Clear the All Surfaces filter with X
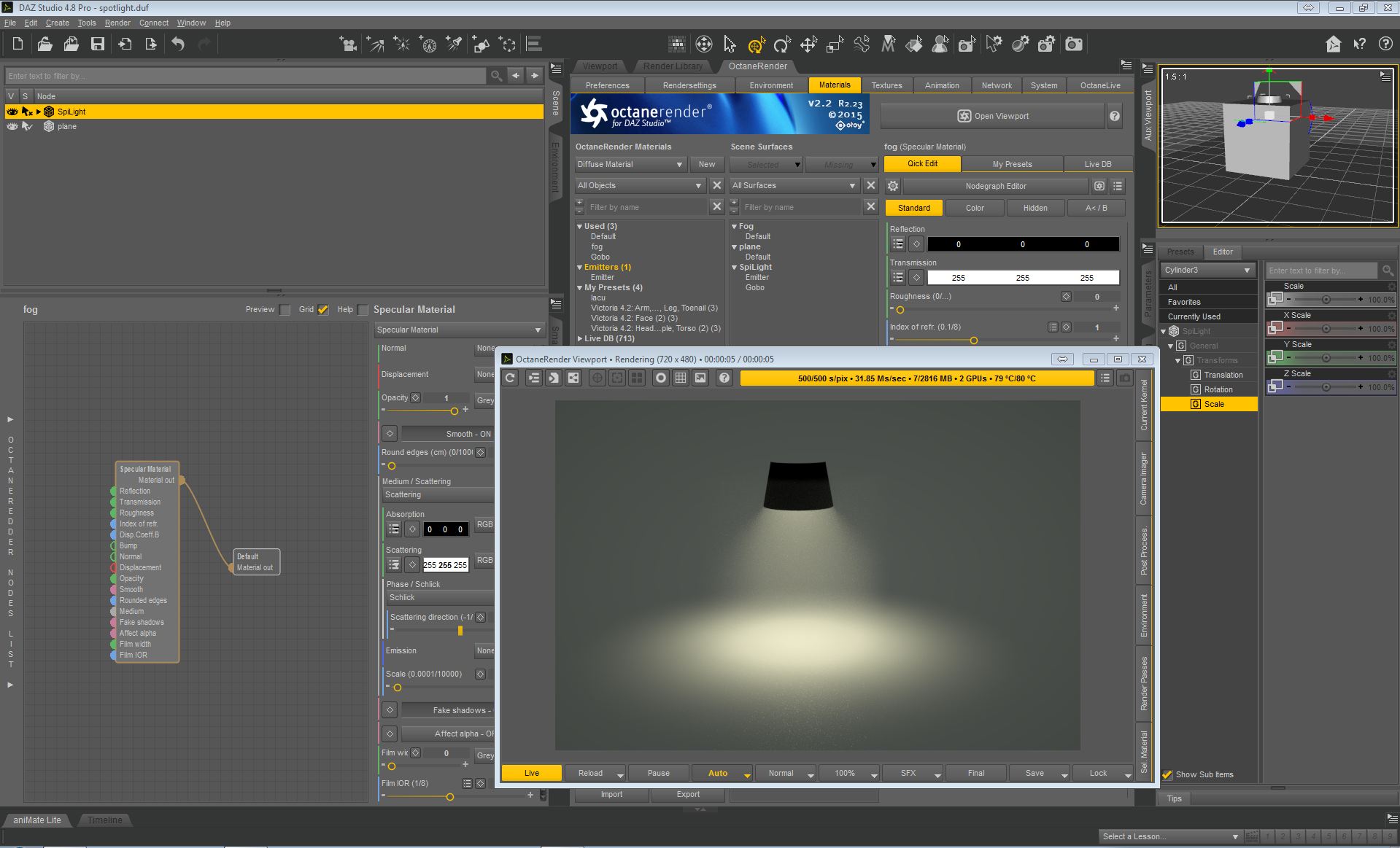 point(870,186)
